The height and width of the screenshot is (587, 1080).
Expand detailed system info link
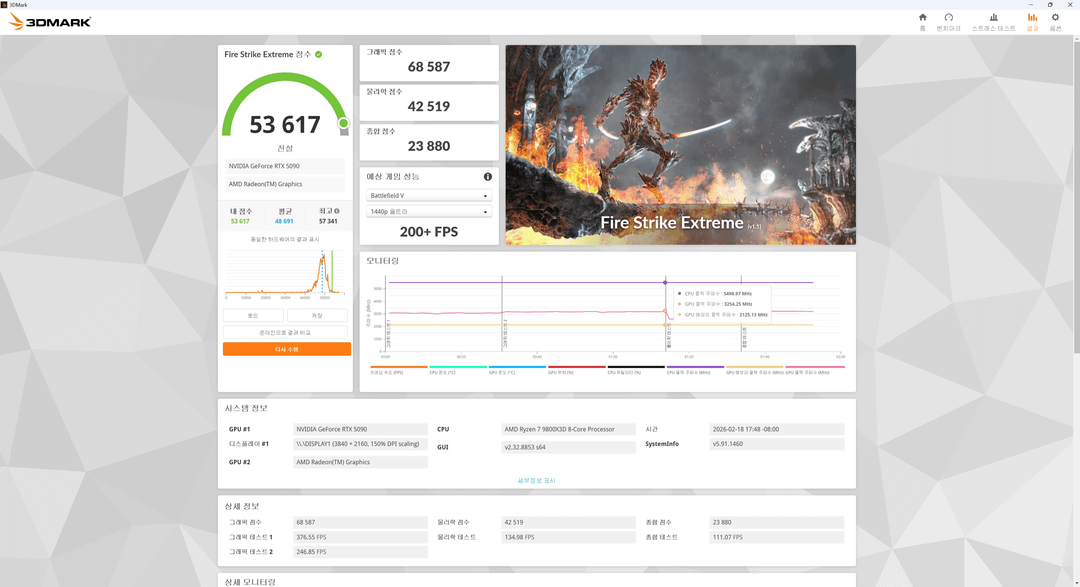click(536, 481)
